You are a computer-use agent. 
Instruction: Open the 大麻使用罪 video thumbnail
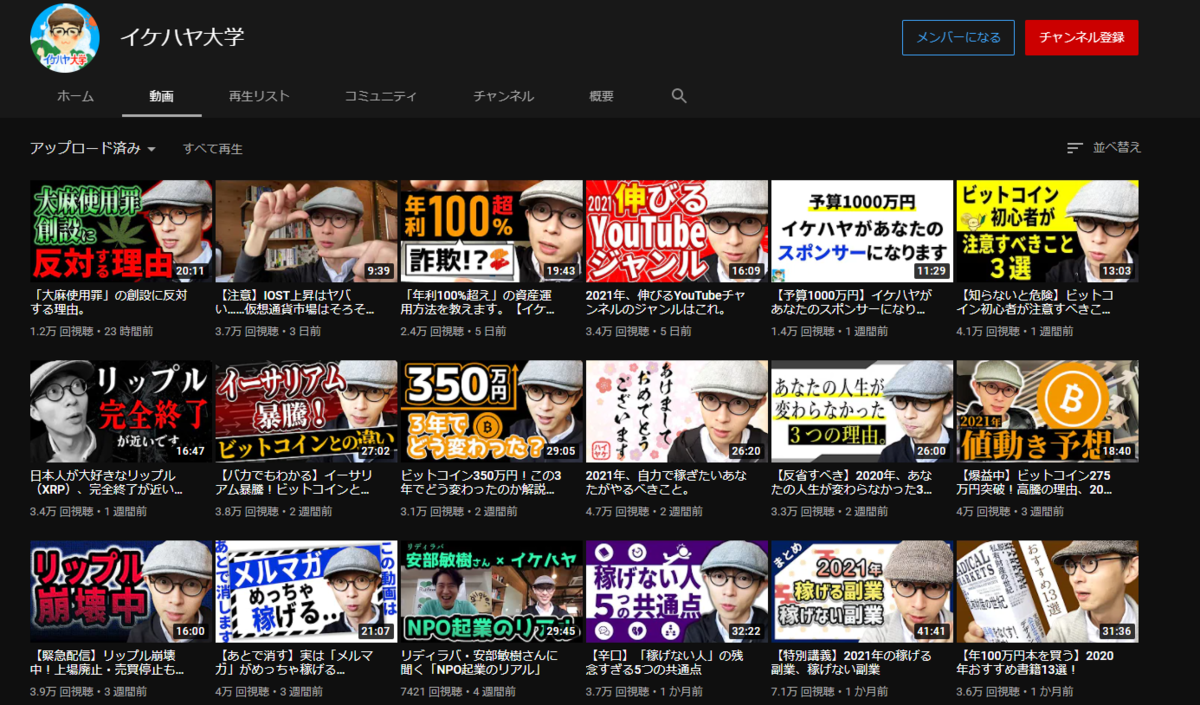[x=121, y=232]
